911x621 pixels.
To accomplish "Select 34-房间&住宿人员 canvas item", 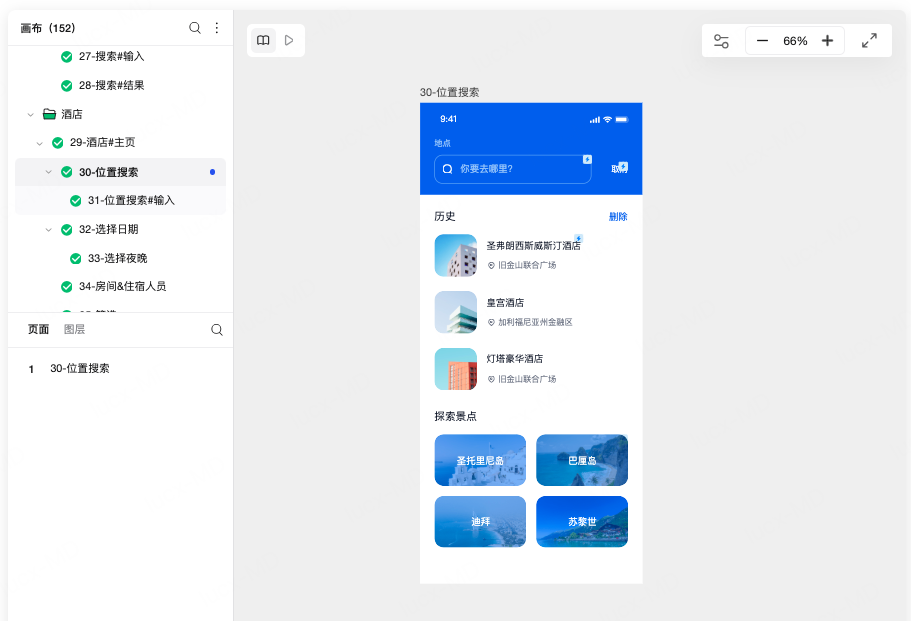I will 123,286.
